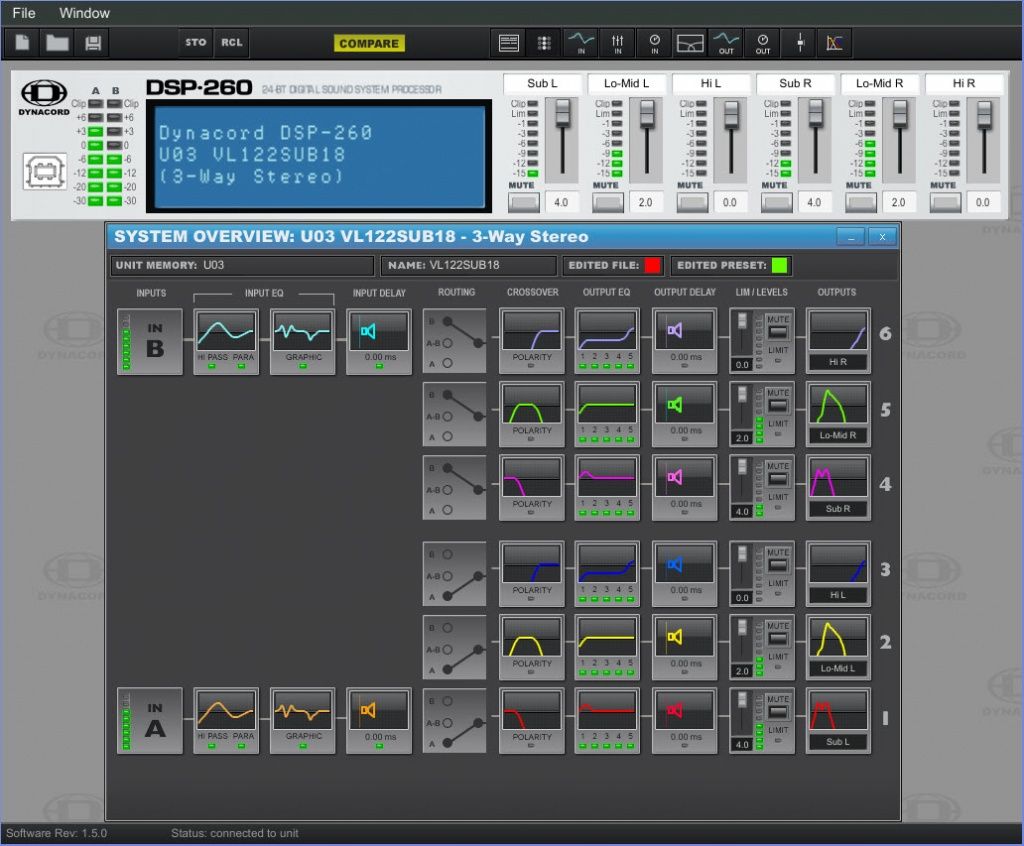Viewport: 1024px width, 846px height.
Task: Adjust the Lo-Mid R level fader
Action: [900, 114]
